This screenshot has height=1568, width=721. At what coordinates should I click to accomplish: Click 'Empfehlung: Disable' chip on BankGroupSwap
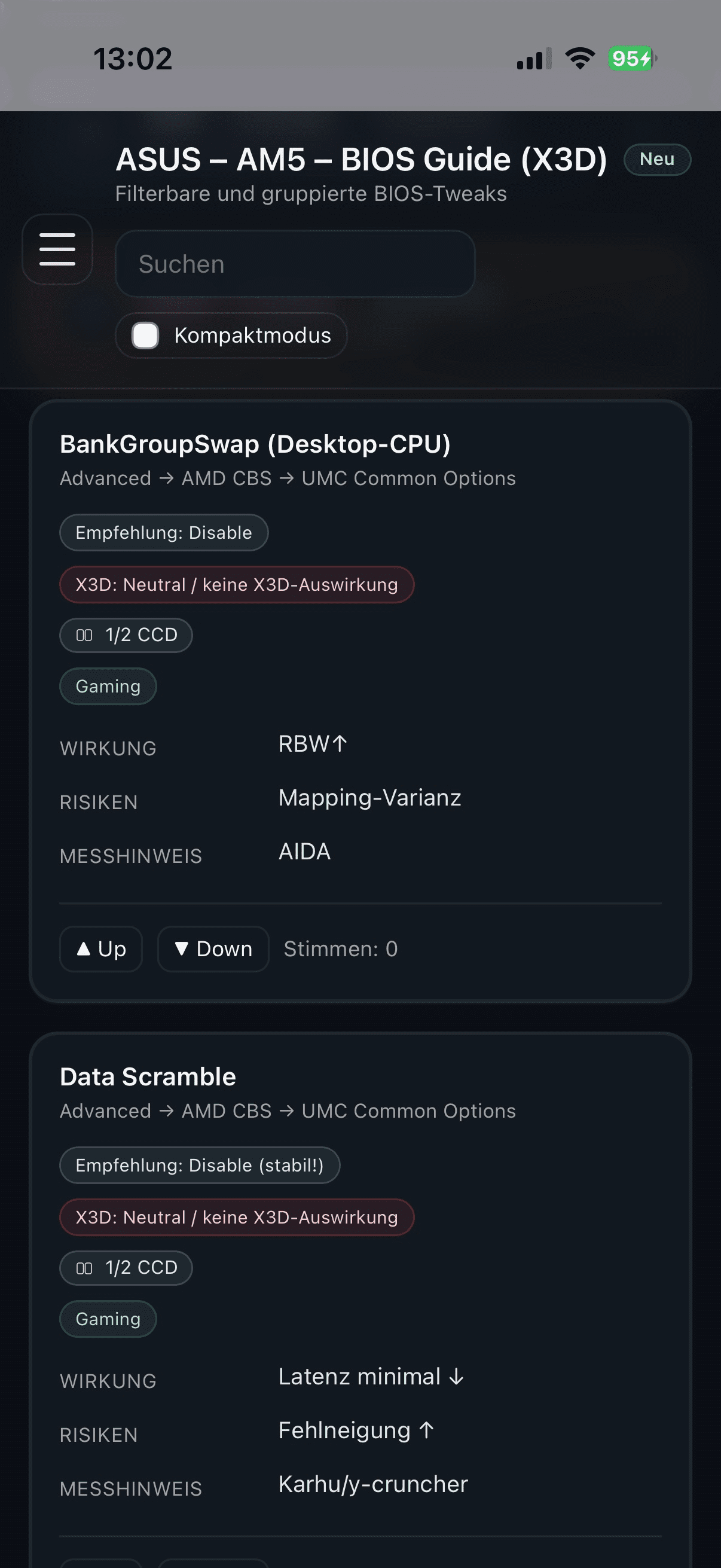tap(164, 533)
